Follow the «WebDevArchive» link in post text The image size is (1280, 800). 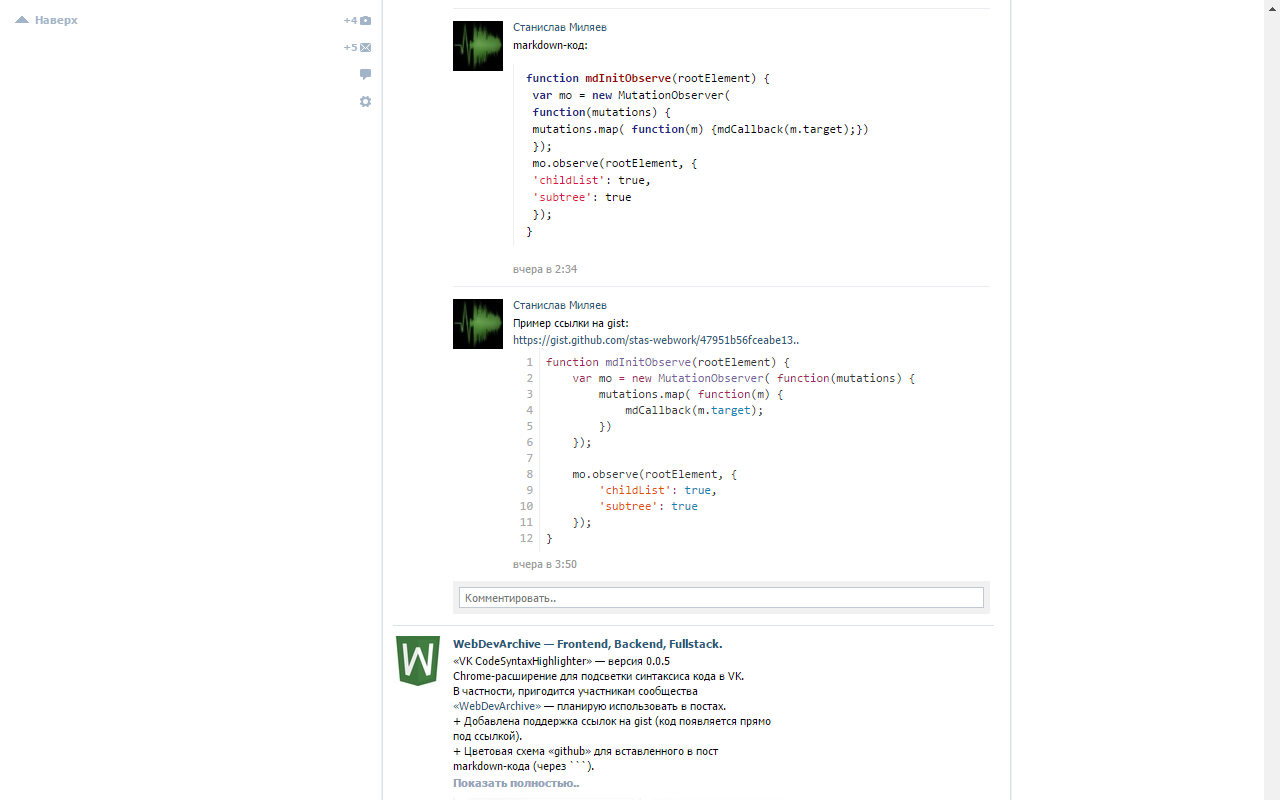pyautogui.click(x=497, y=706)
